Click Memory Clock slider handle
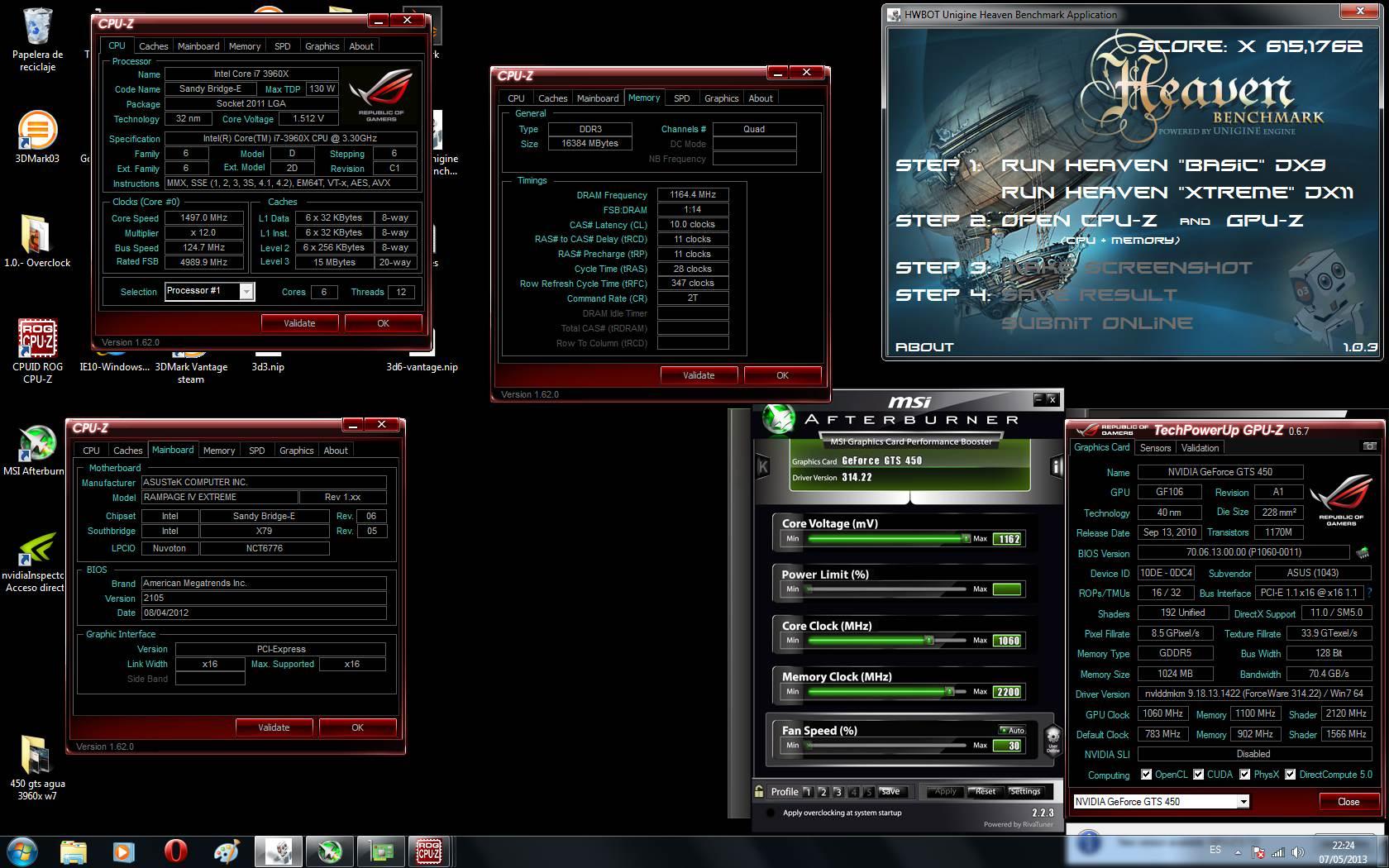The width and height of the screenshot is (1389, 868). tap(950, 691)
